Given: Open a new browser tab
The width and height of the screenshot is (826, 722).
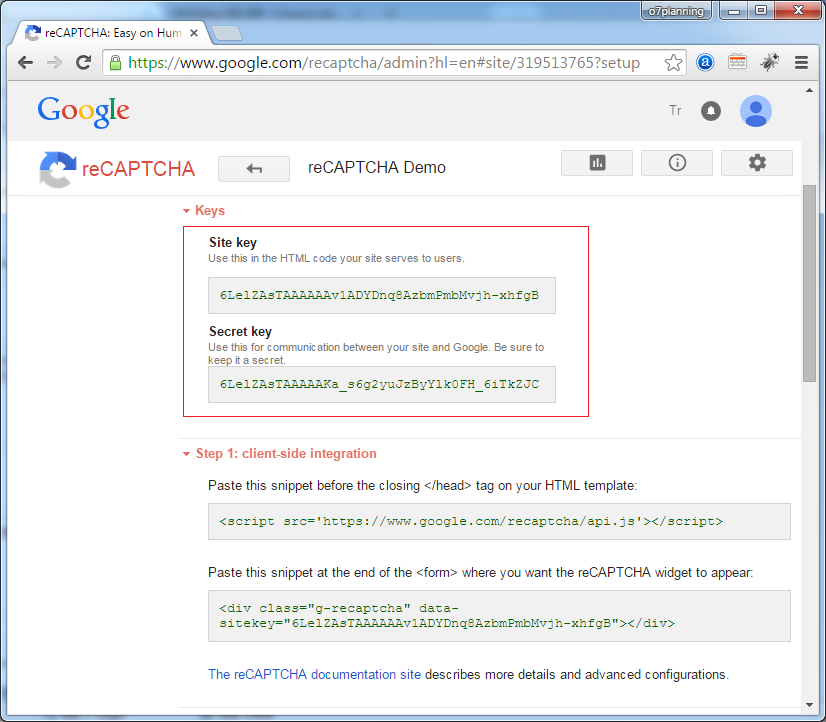Looking at the screenshot, I should pos(227,33).
